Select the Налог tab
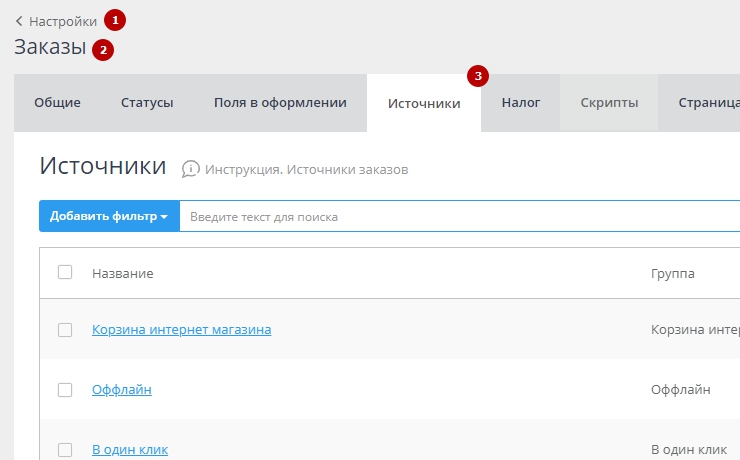 click(520, 103)
